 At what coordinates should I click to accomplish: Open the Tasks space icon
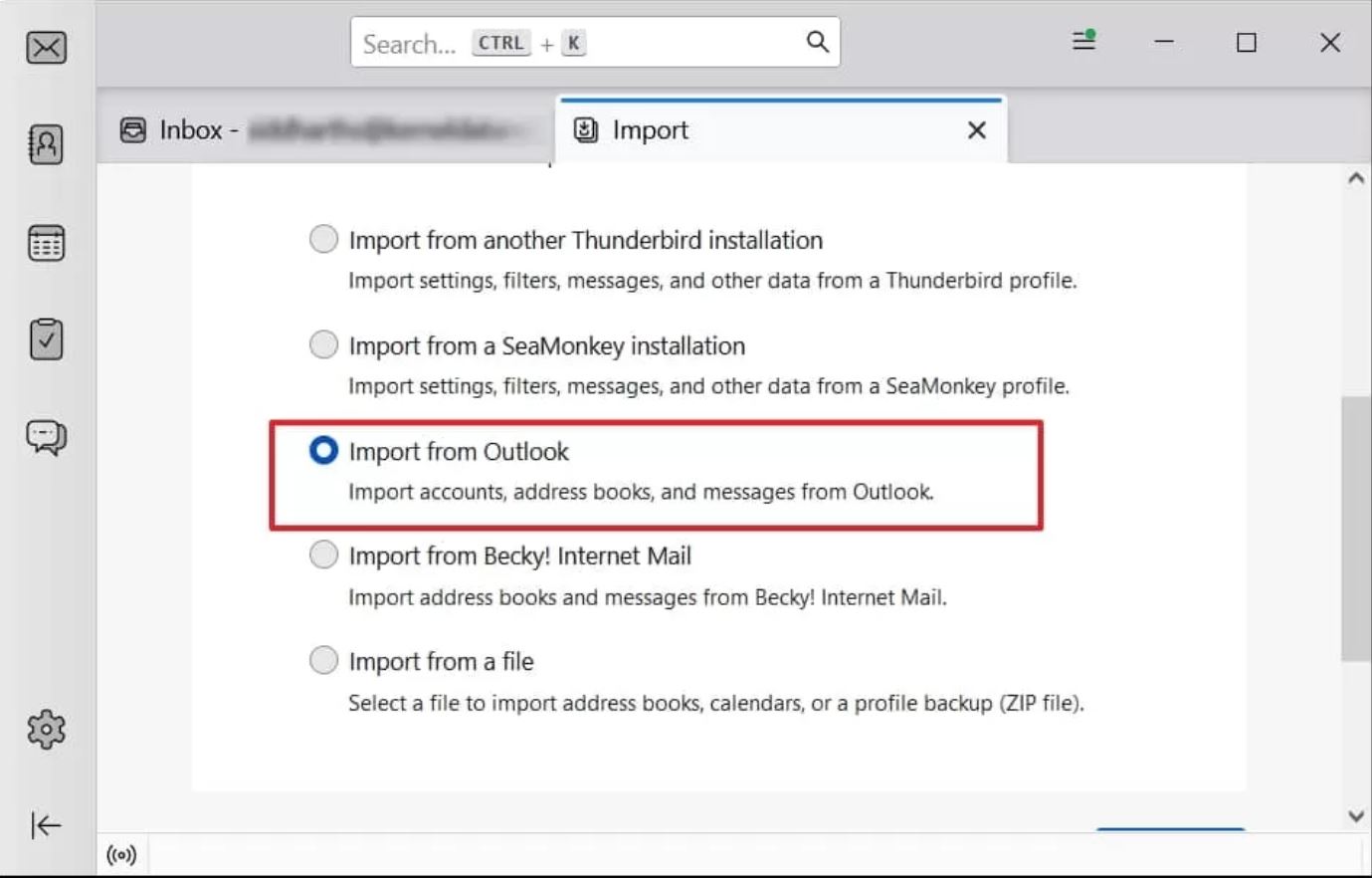point(46,339)
